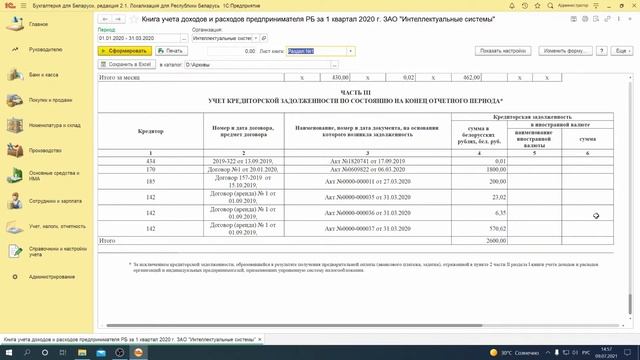The width and height of the screenshot is (640, 360).
Task: Open the Номенклатура и склад section
Action: pos(54,125)
